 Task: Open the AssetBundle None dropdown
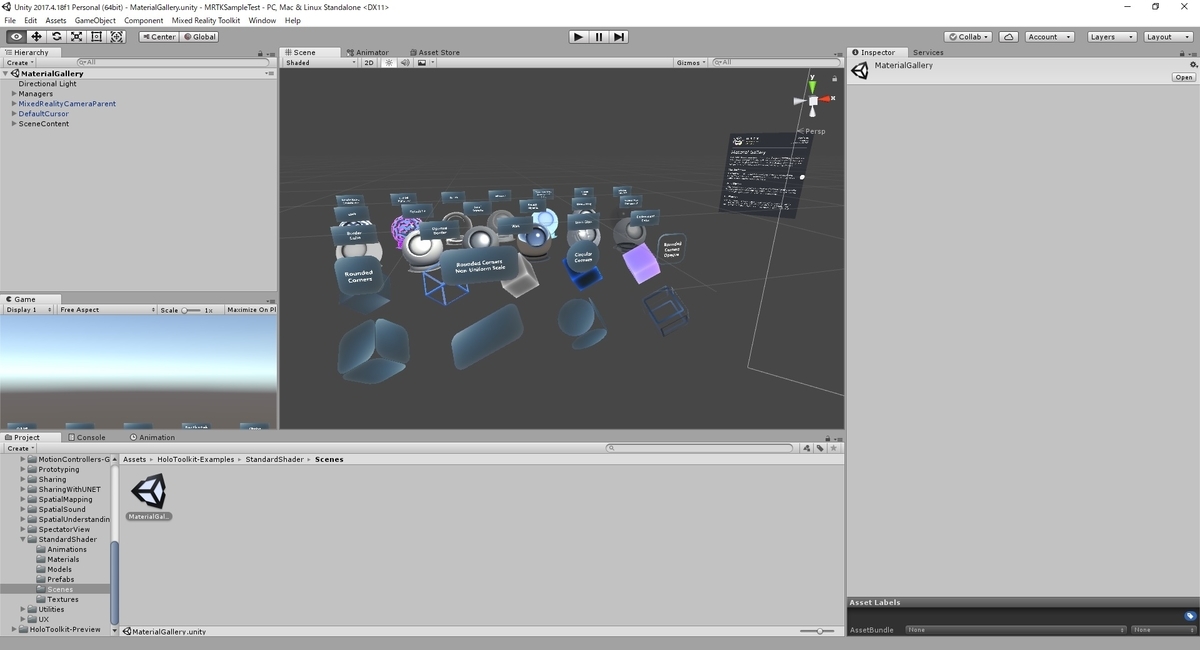click(x=1015, y=630)
